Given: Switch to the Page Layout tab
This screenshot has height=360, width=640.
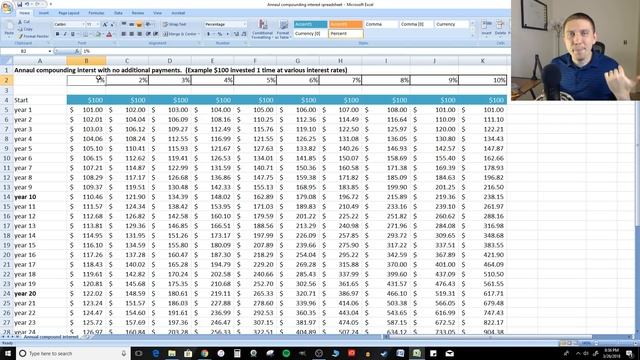Looking at the screenshot, I should (x=69, y=13).
